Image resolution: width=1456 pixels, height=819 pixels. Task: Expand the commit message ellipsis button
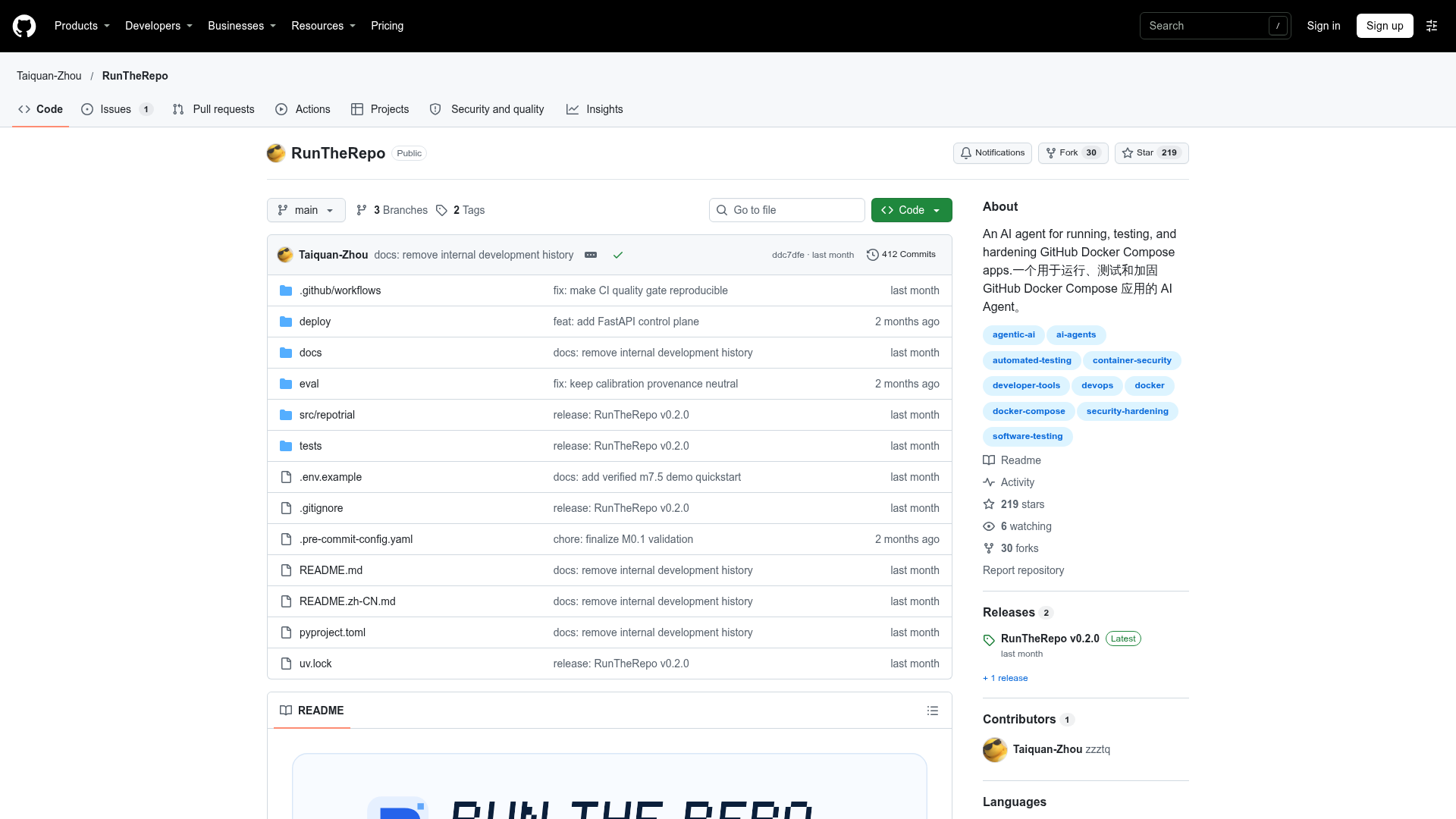tap(591, 255)
